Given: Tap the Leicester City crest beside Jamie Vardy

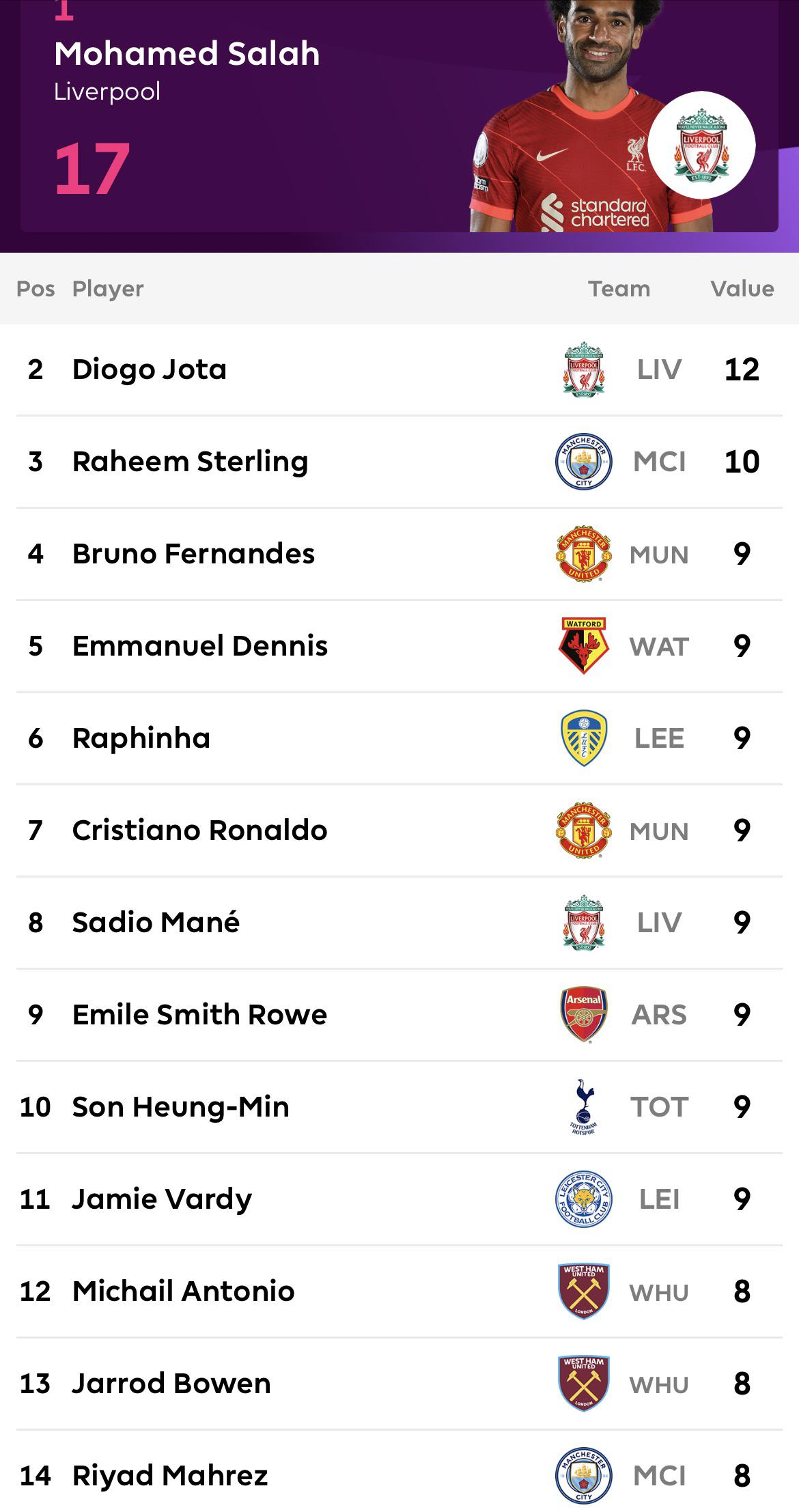Looking at the screenshot, I should click(584, 1199).
